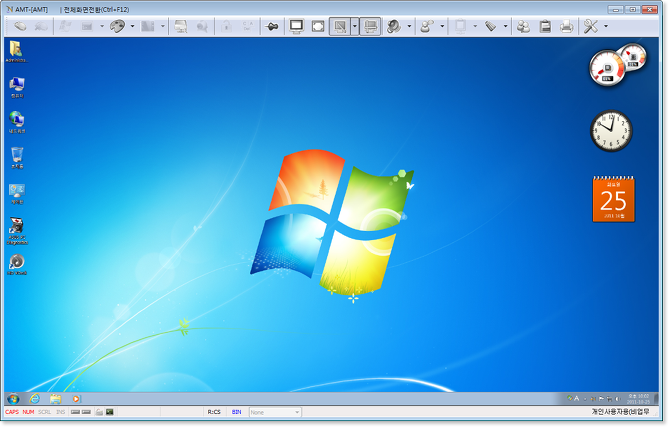Open dropdown arrow beside keyboard icon

pyautogui.click(x=102, y=26)
